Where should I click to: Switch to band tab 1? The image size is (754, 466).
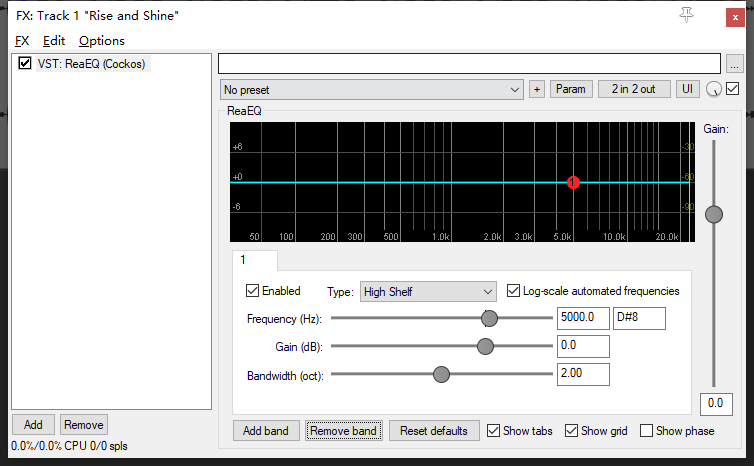[254, 260]
